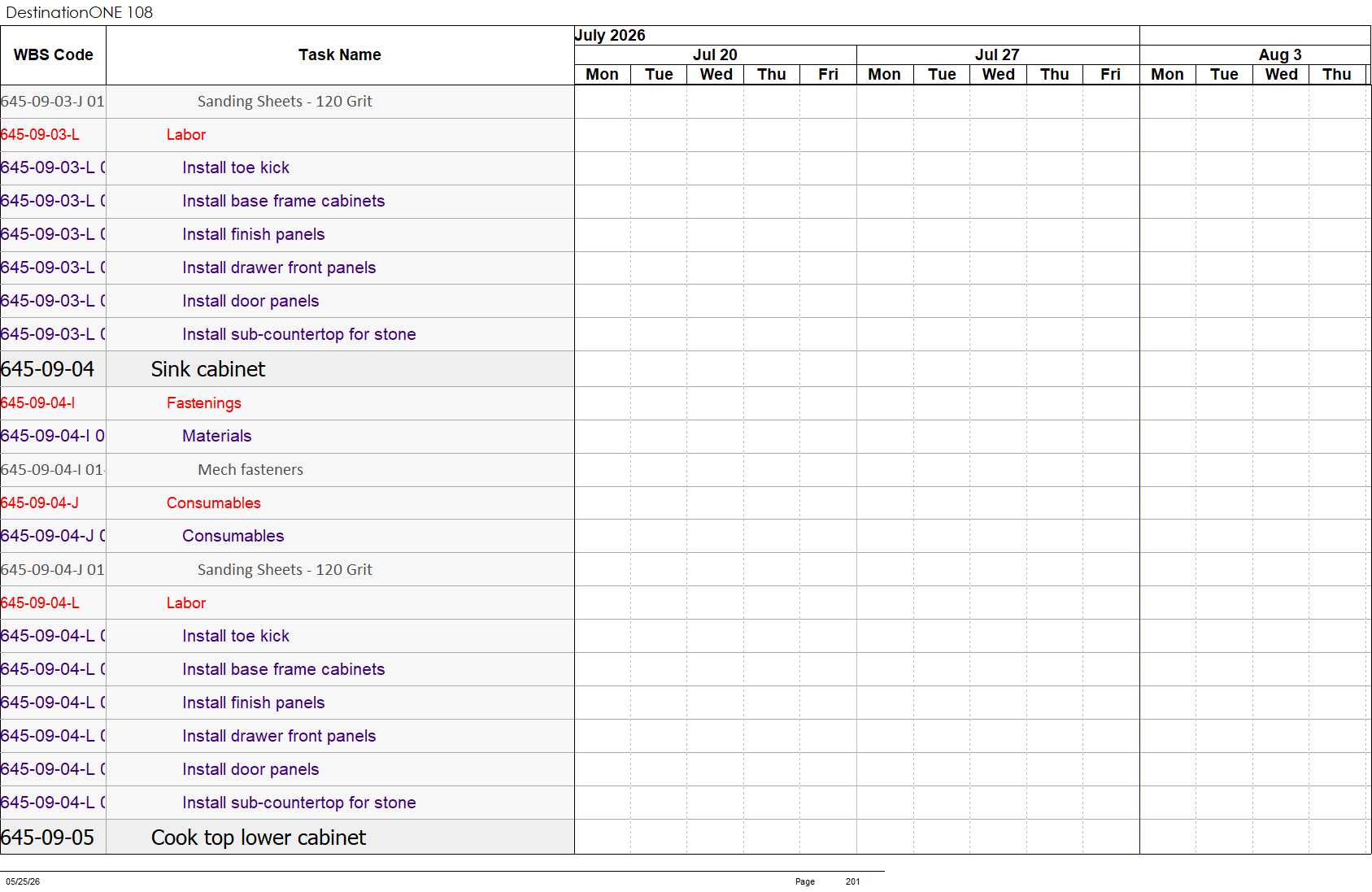
Task: Select Install finish panels in the 645-09-03-L group
Action: pos(253,234)
